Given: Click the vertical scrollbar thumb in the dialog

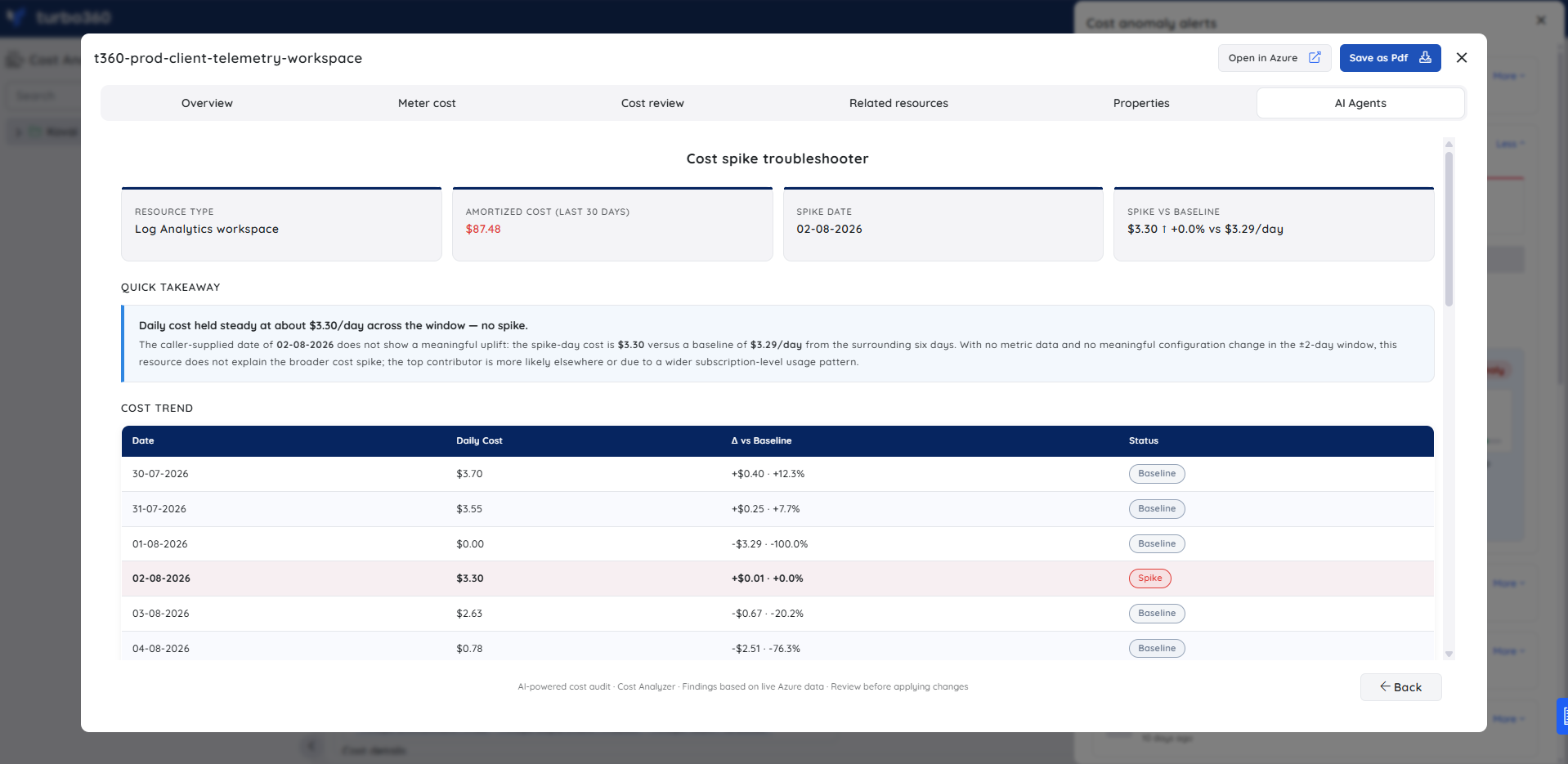Looking at the screenshot, I should click(1449, 229).
